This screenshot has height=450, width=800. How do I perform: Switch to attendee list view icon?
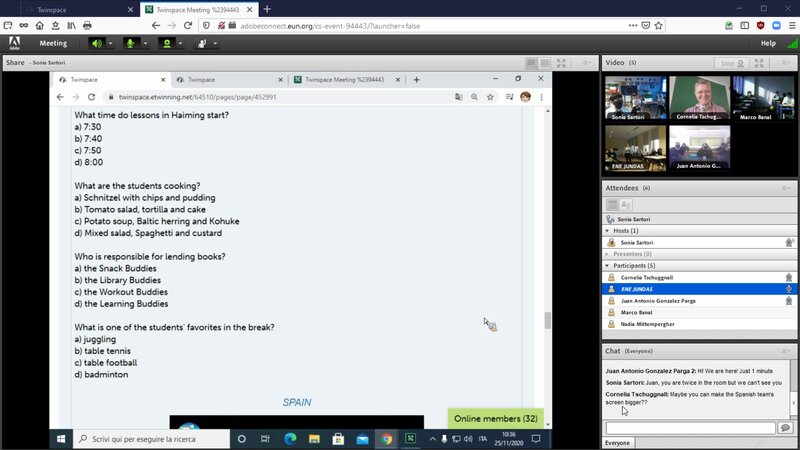[x=612, y=205]
